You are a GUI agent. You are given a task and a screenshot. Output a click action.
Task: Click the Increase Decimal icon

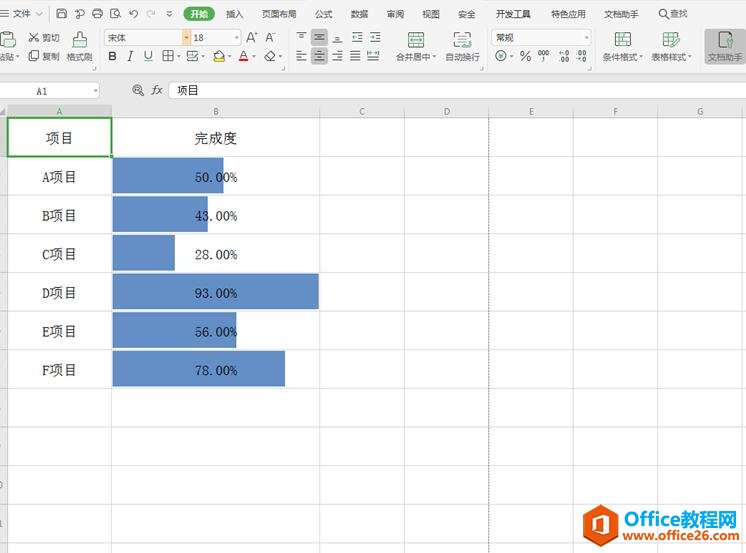coord(564,56)
